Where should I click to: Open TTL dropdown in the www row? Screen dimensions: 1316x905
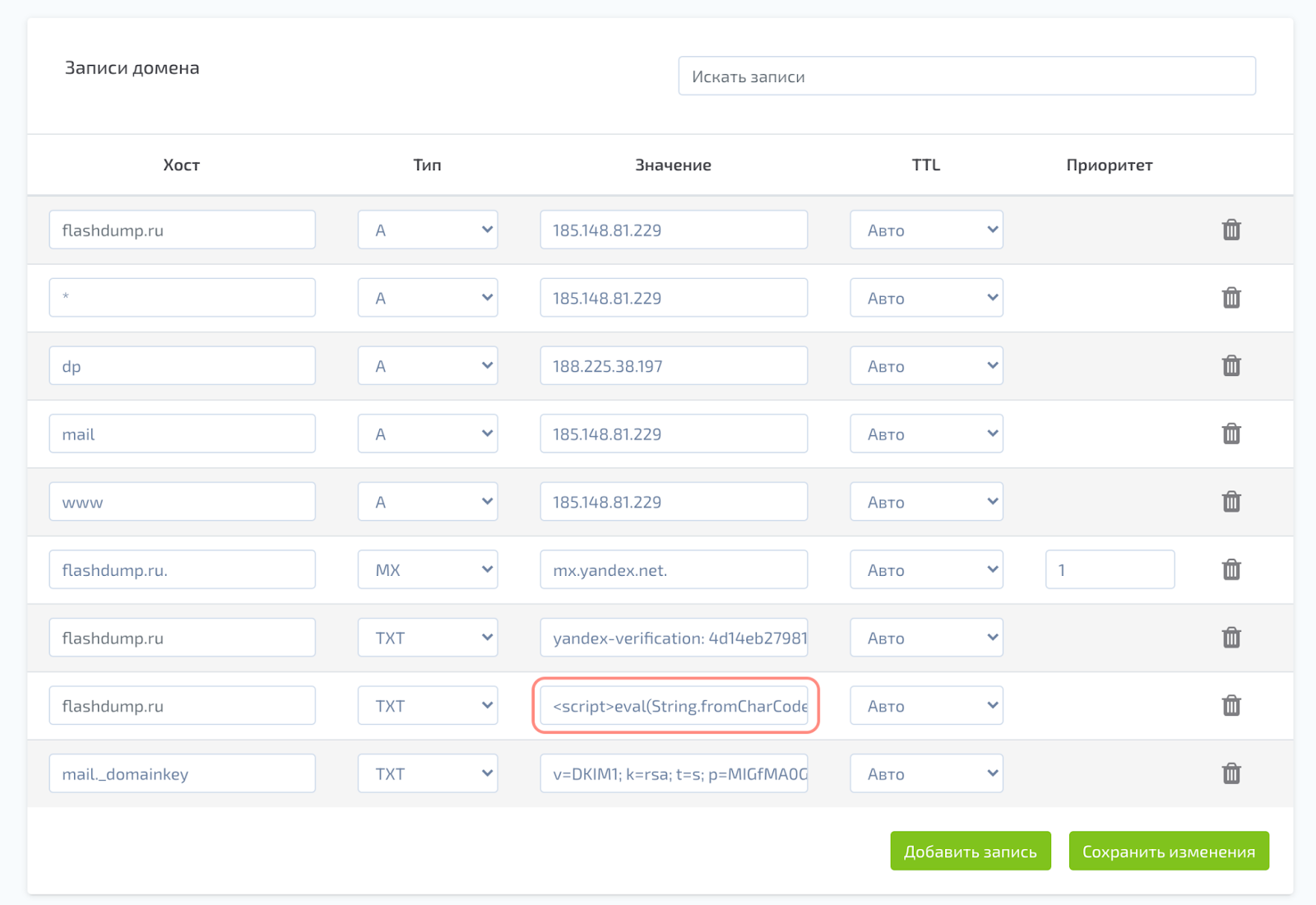[x=926, y=502]
